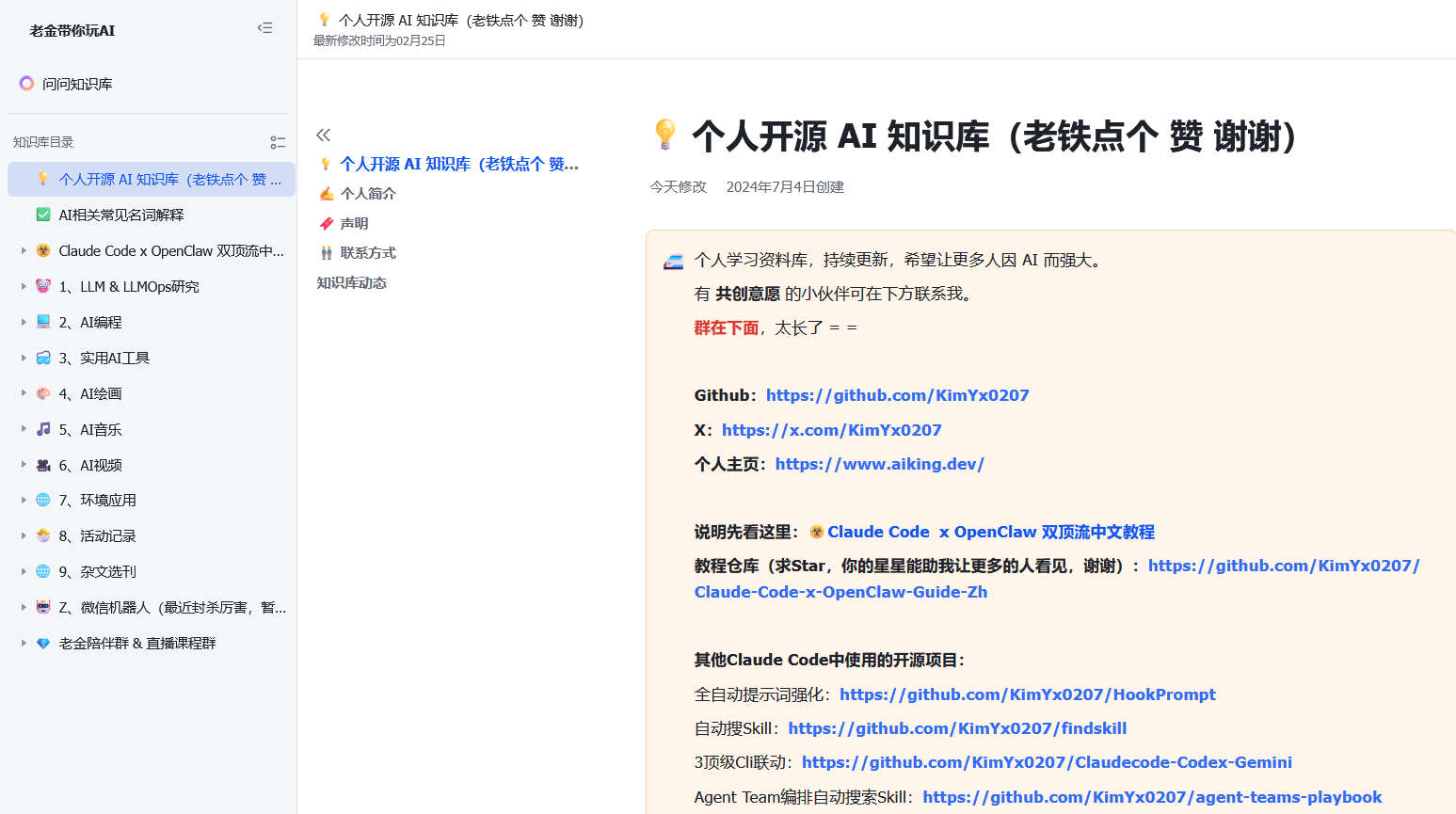Click the diamond icon of 老金陪伴群
This screenshot has height=814, width=1456.
pyautogui.click(x=43, y=643)
